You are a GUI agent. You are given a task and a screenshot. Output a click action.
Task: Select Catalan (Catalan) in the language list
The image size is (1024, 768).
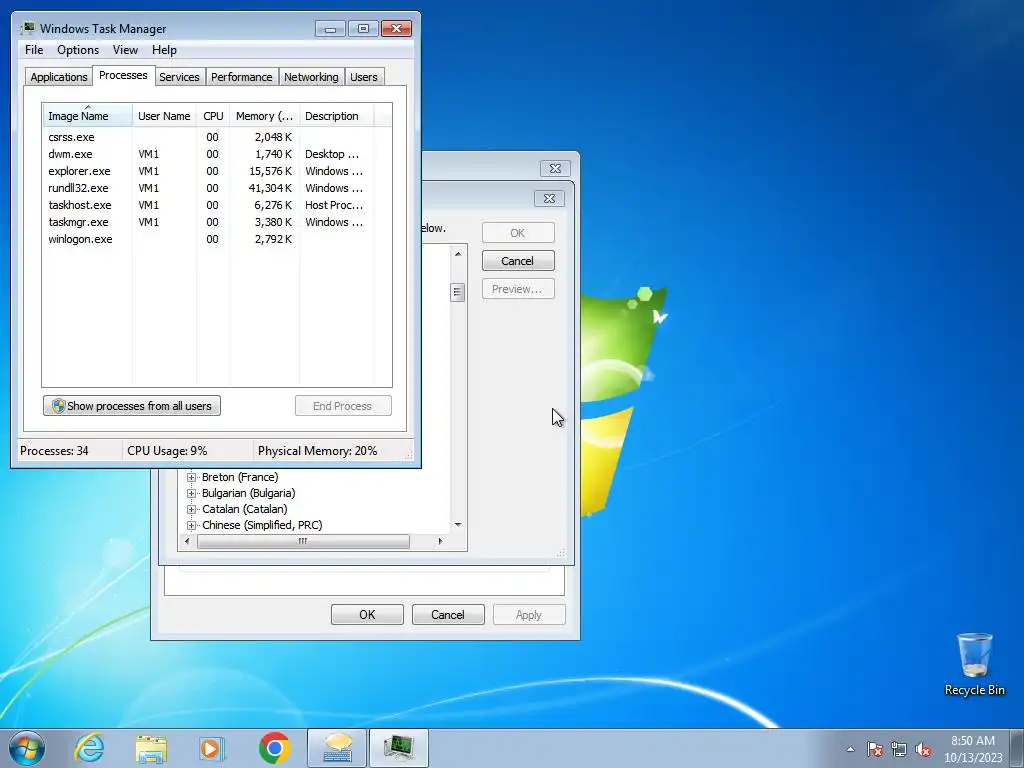(244, 509)
